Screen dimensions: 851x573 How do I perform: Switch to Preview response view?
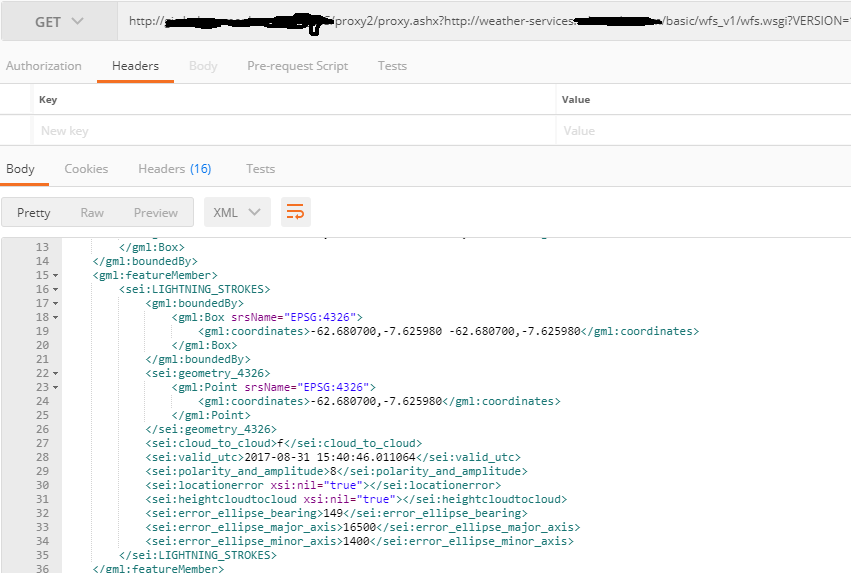pyautogui.click(x=156, y=213)
